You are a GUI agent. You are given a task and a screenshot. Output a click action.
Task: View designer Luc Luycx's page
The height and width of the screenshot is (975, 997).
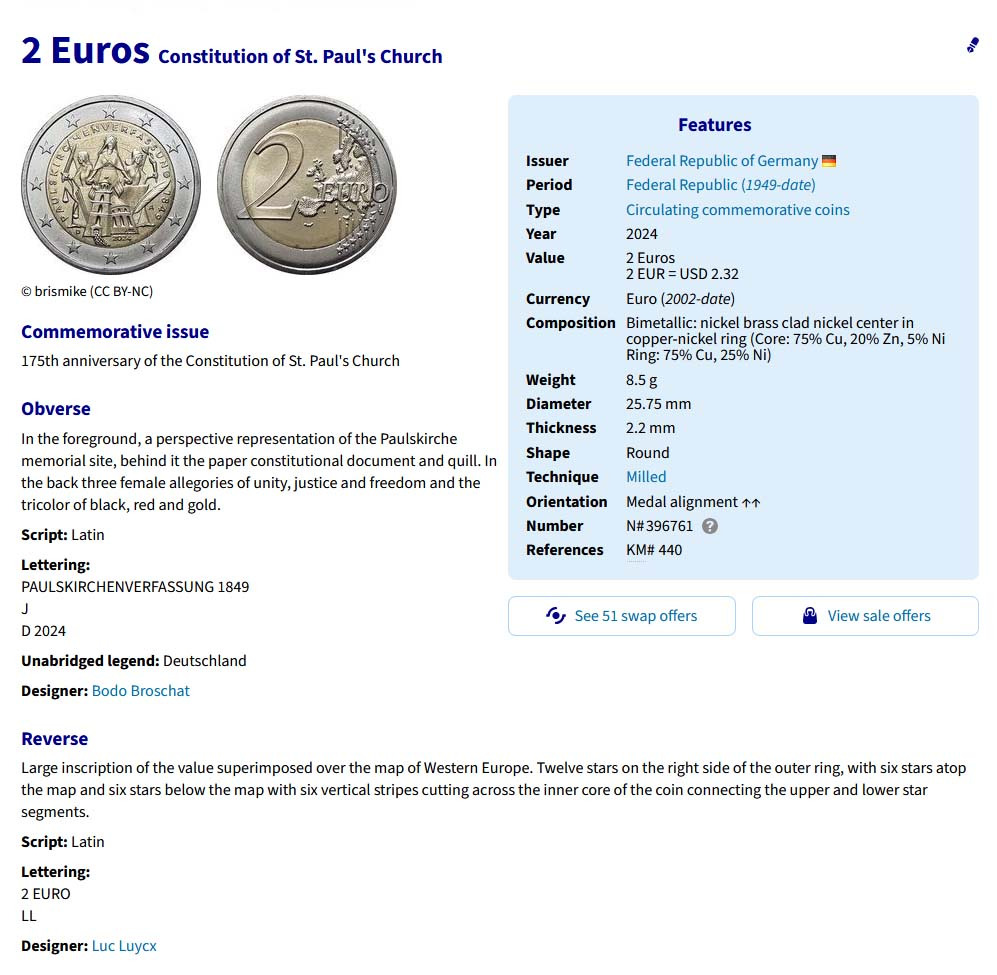124,946
